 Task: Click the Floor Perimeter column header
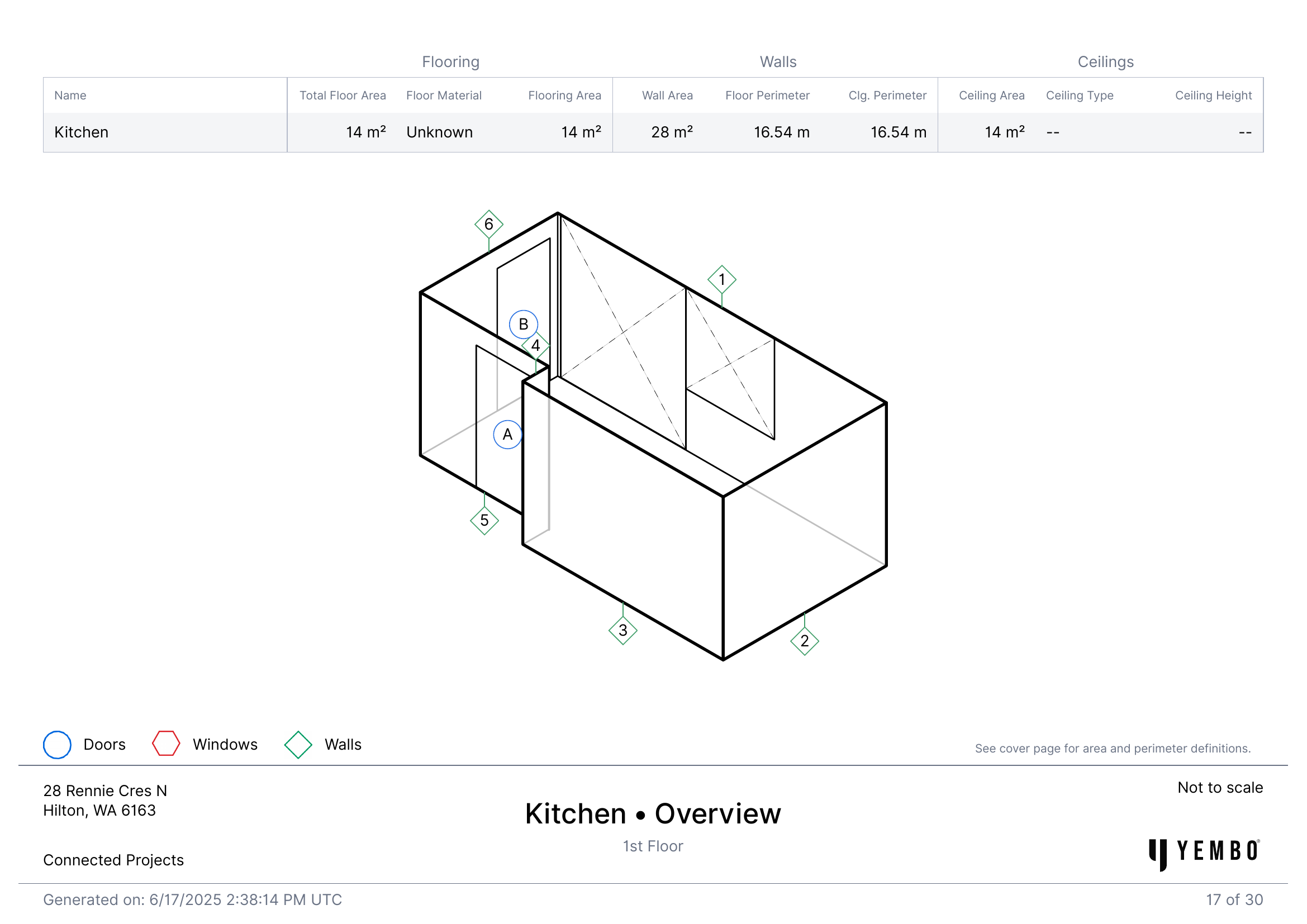pos(767,96)
